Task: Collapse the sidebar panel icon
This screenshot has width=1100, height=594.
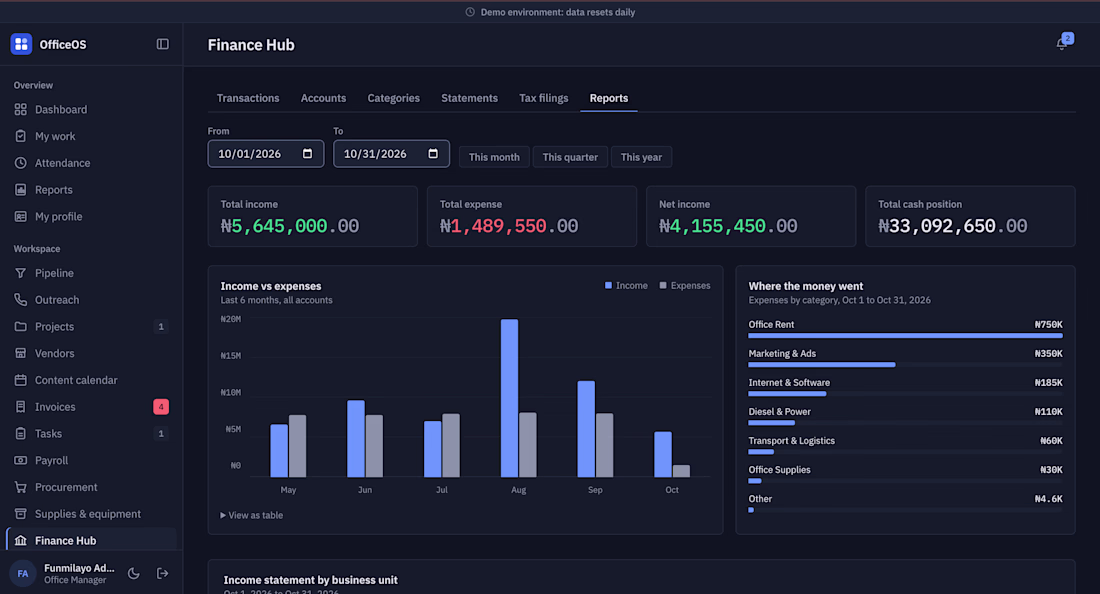Action: (163, 44)
